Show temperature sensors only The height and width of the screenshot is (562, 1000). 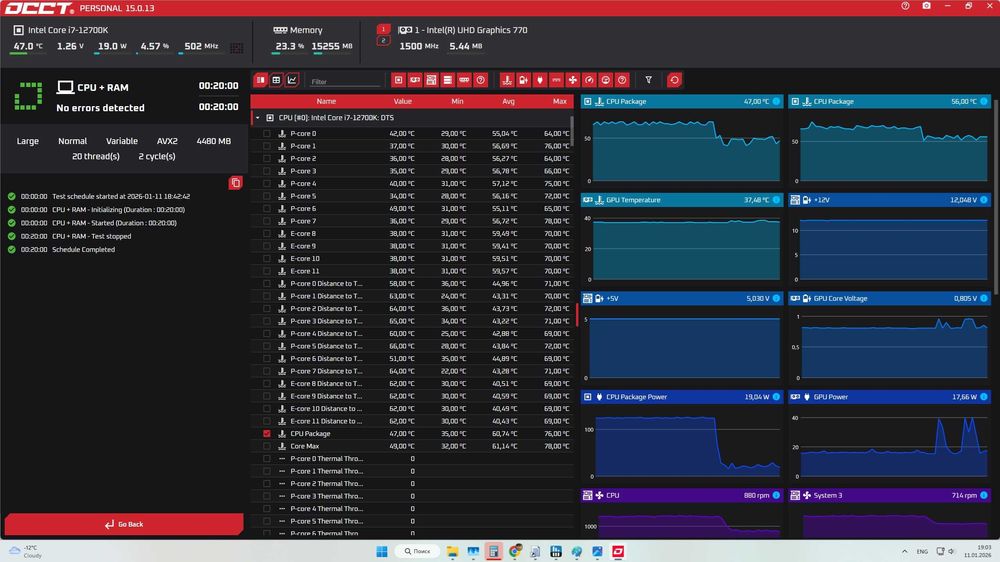tap(507, 80)
